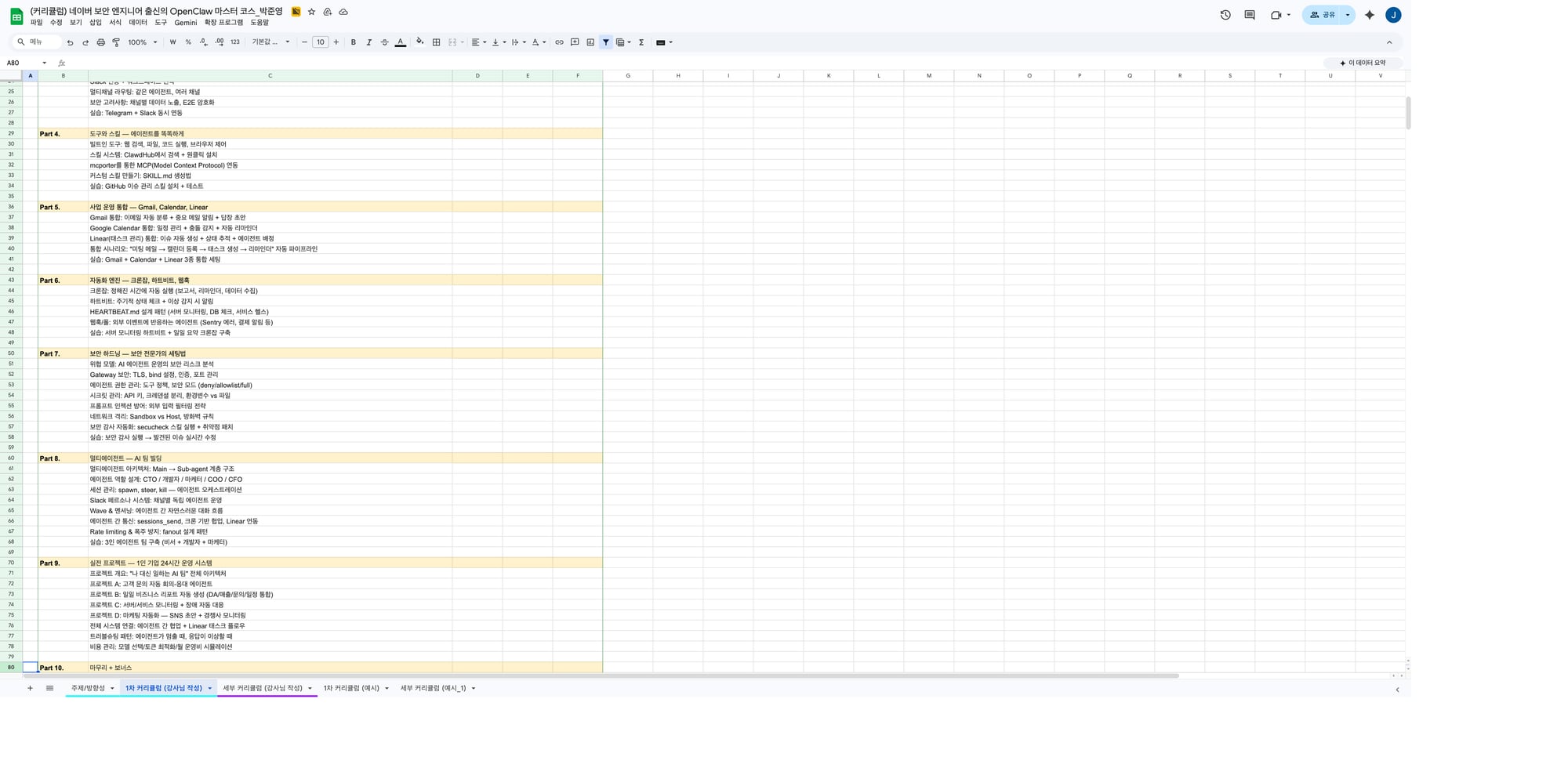Screen dimensions: 1568x775
Task: Click the print icon in toolbar
Action: click(100, 42)
